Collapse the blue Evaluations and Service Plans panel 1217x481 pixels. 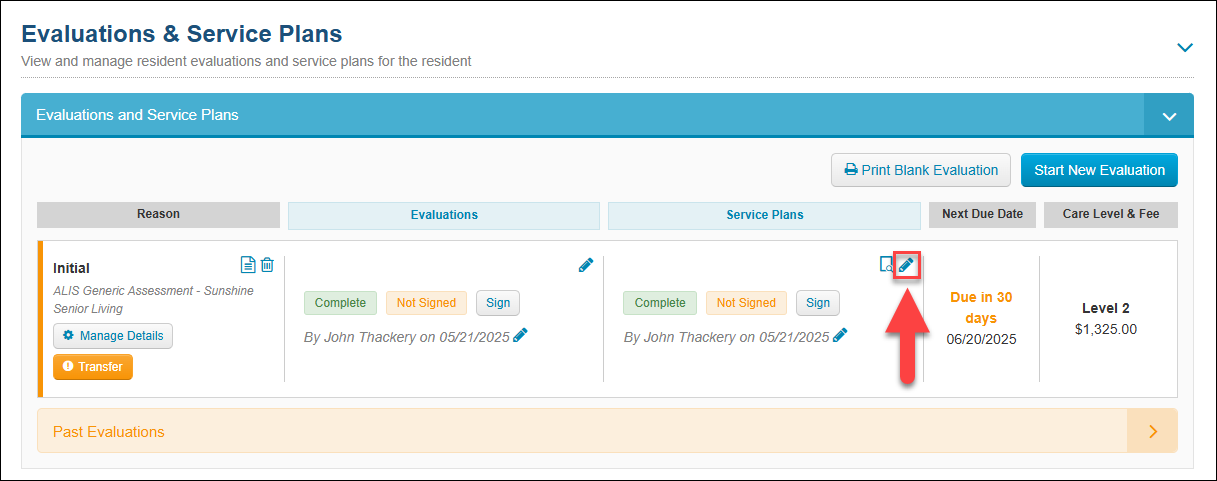[1169, 115]
